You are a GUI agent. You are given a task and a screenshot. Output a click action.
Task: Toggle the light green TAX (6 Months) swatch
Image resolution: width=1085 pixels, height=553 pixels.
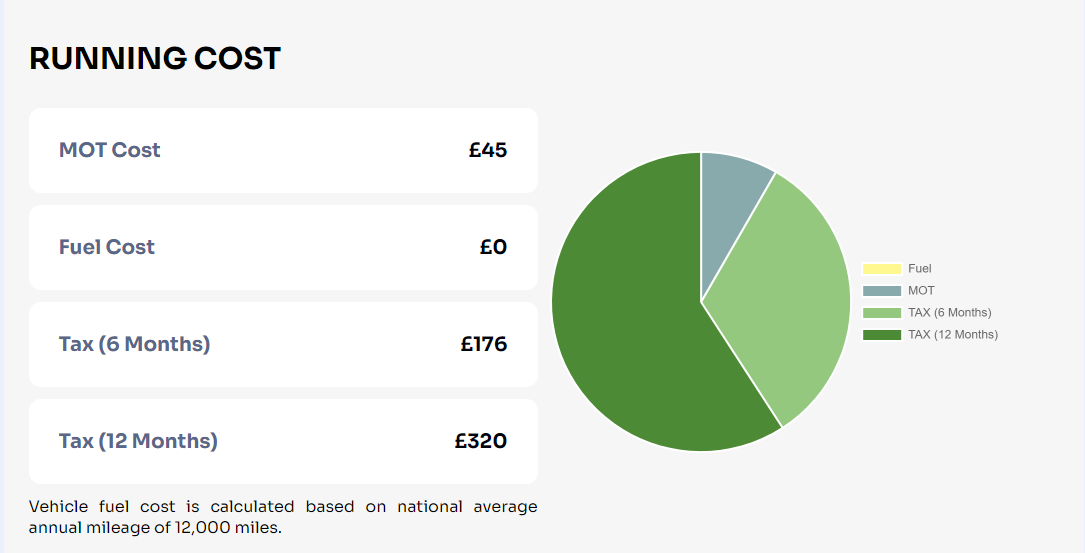[882, 312]
